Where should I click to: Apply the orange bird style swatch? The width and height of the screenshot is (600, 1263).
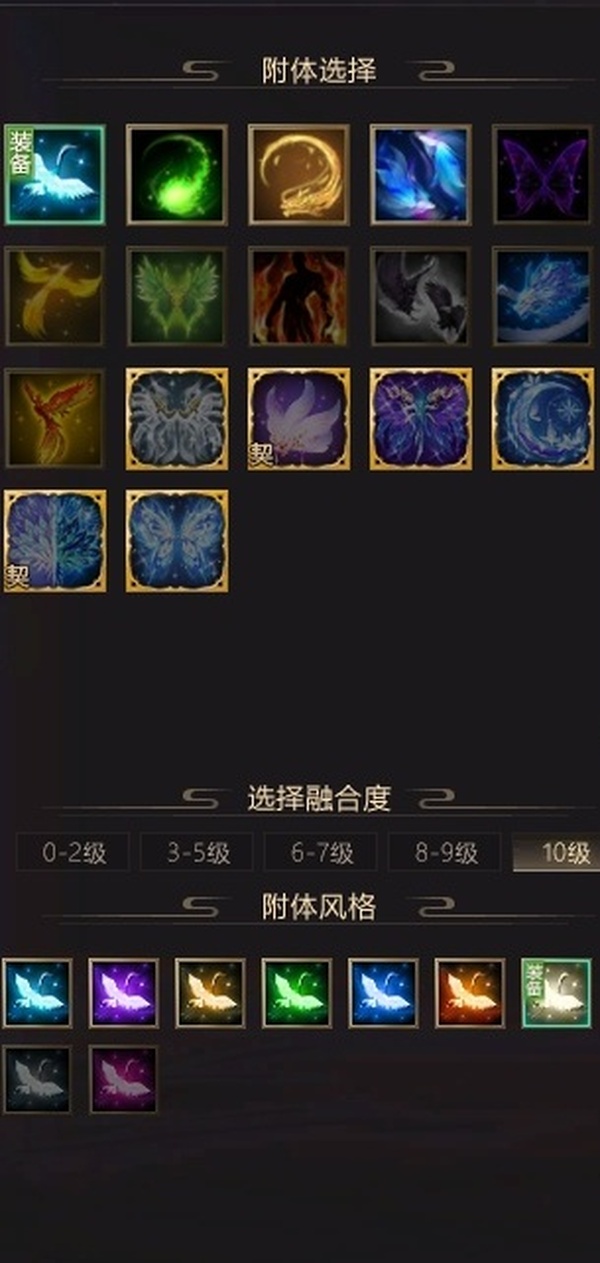(470, 993)
